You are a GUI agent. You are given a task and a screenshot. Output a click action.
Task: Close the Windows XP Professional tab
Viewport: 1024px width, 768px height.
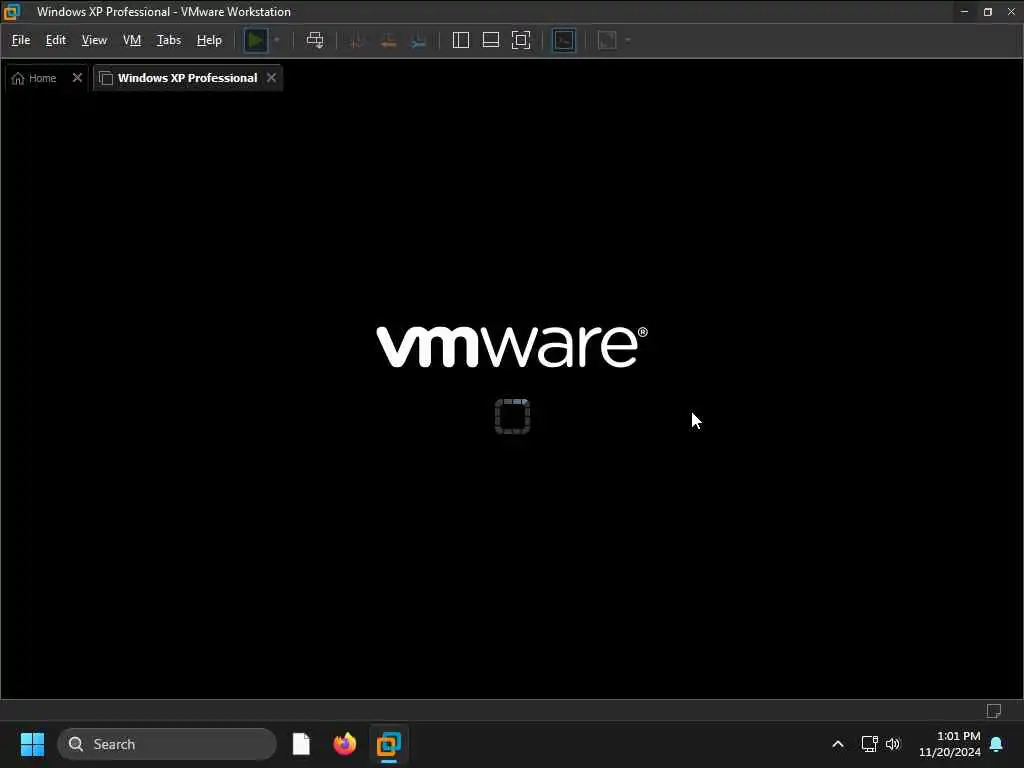272,78
